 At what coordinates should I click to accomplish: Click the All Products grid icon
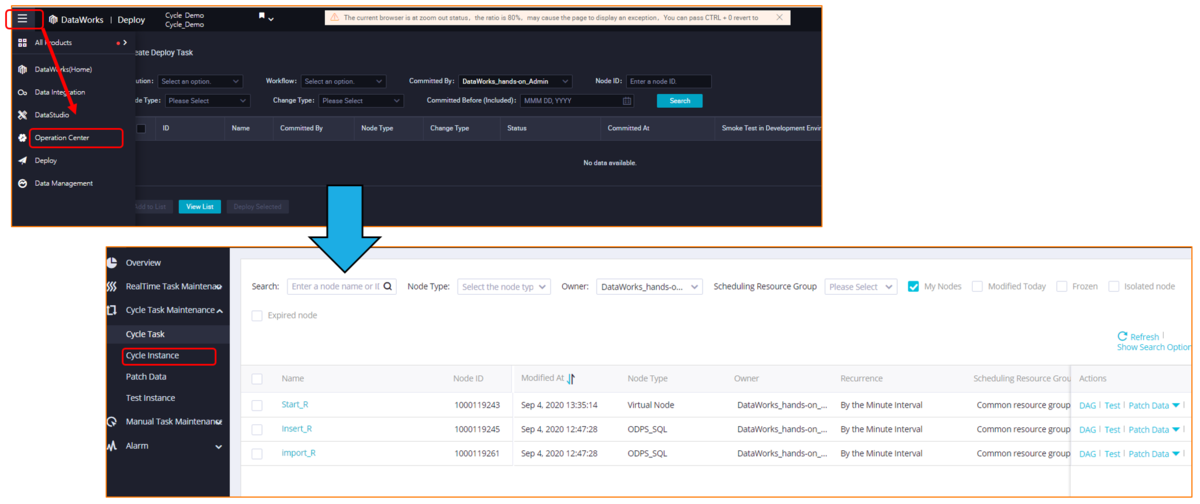pos(22,43)
